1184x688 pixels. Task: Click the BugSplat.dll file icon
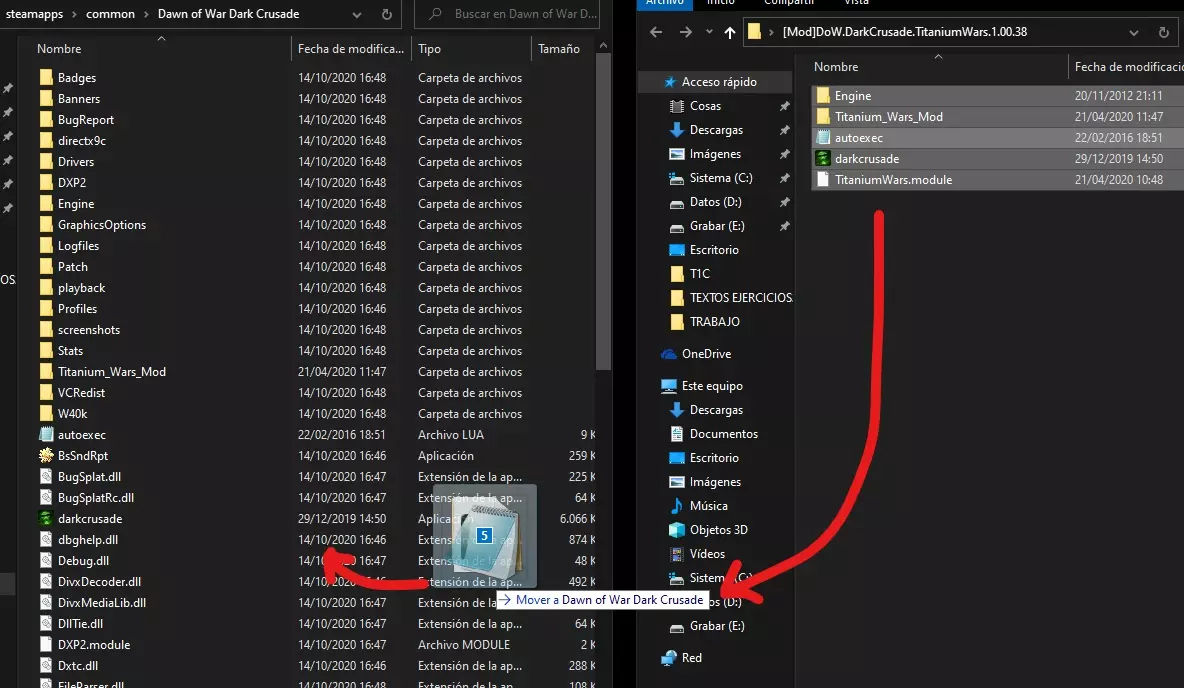(46, 477)
